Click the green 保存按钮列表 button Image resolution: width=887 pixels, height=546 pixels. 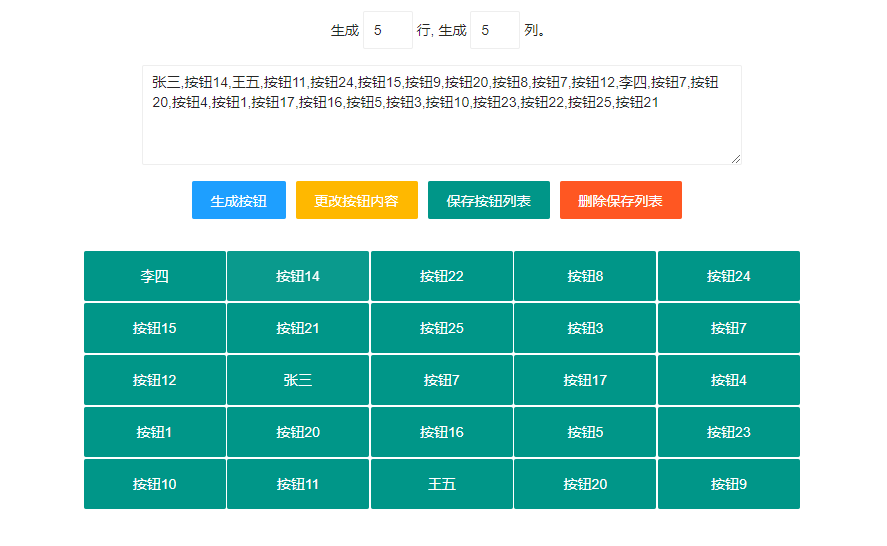(x=489, y=200)
